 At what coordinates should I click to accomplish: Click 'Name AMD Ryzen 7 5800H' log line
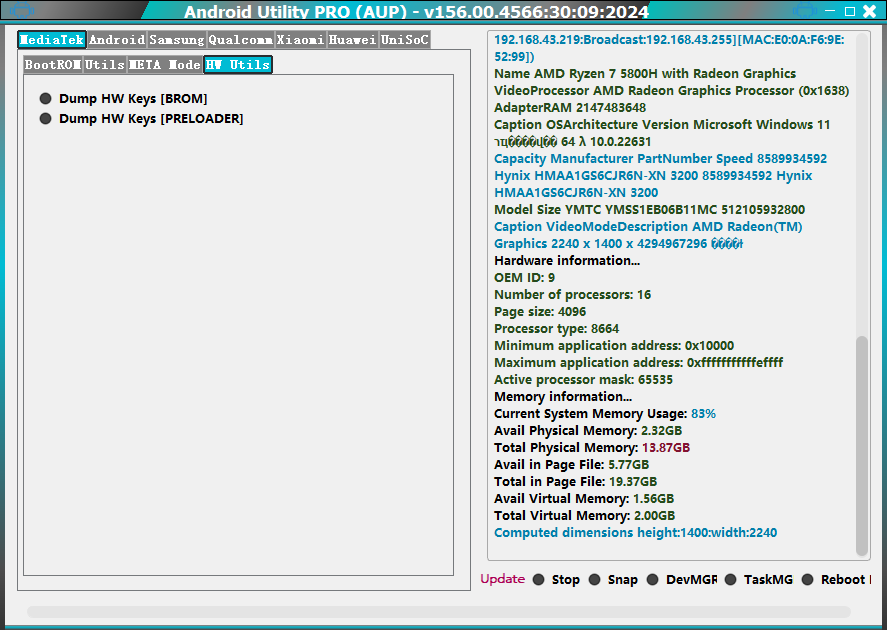click(x=645, y=74)
